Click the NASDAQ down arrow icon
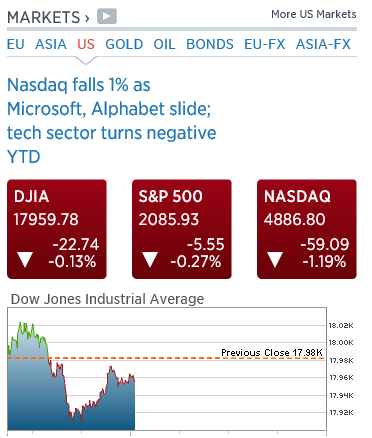Screen dimensions: 372x438 [x=275, y=259]
